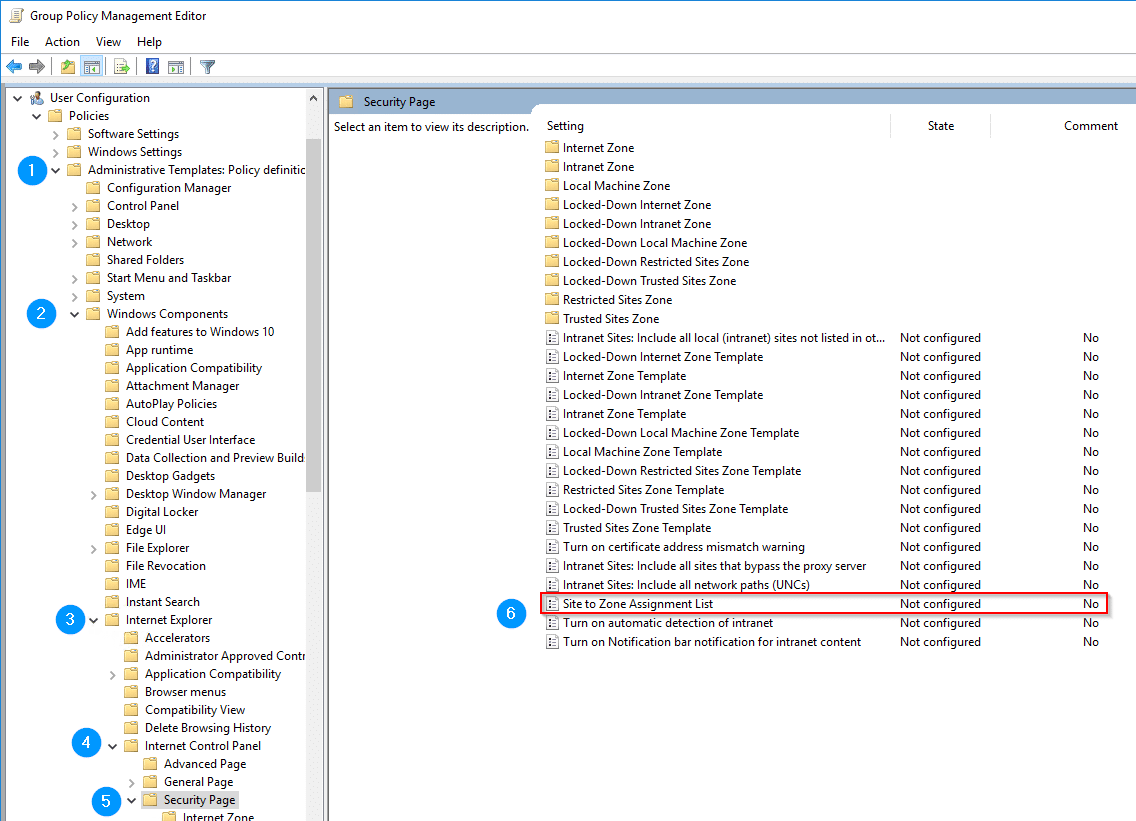Select Intranet Sites: Include all network paths (UNCs)
1136x821 pixels.
686,585
